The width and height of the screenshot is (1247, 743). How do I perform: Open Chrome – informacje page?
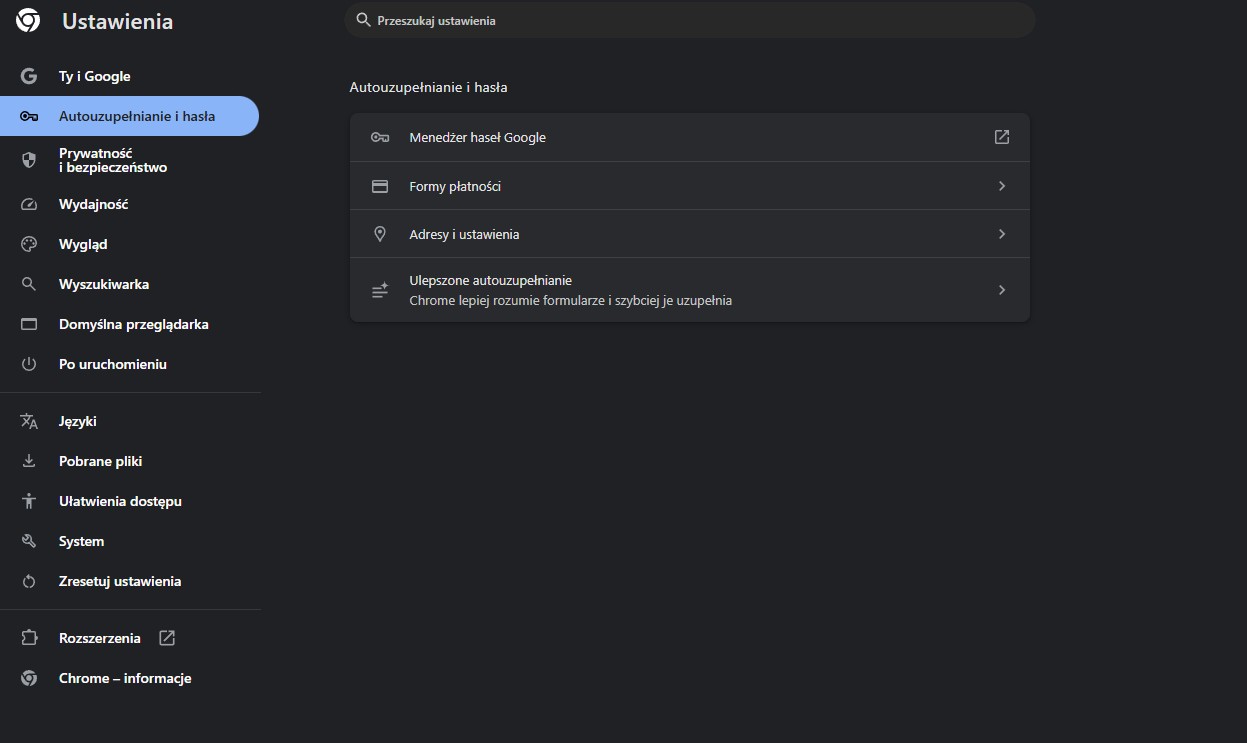[125, 678]
